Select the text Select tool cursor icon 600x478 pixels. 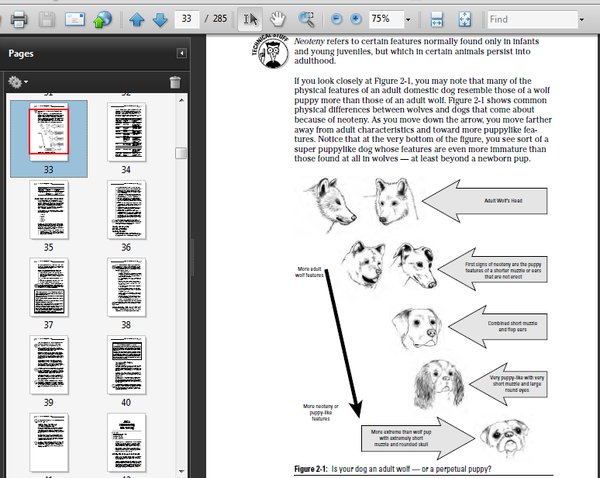click(x=250, y=19)
